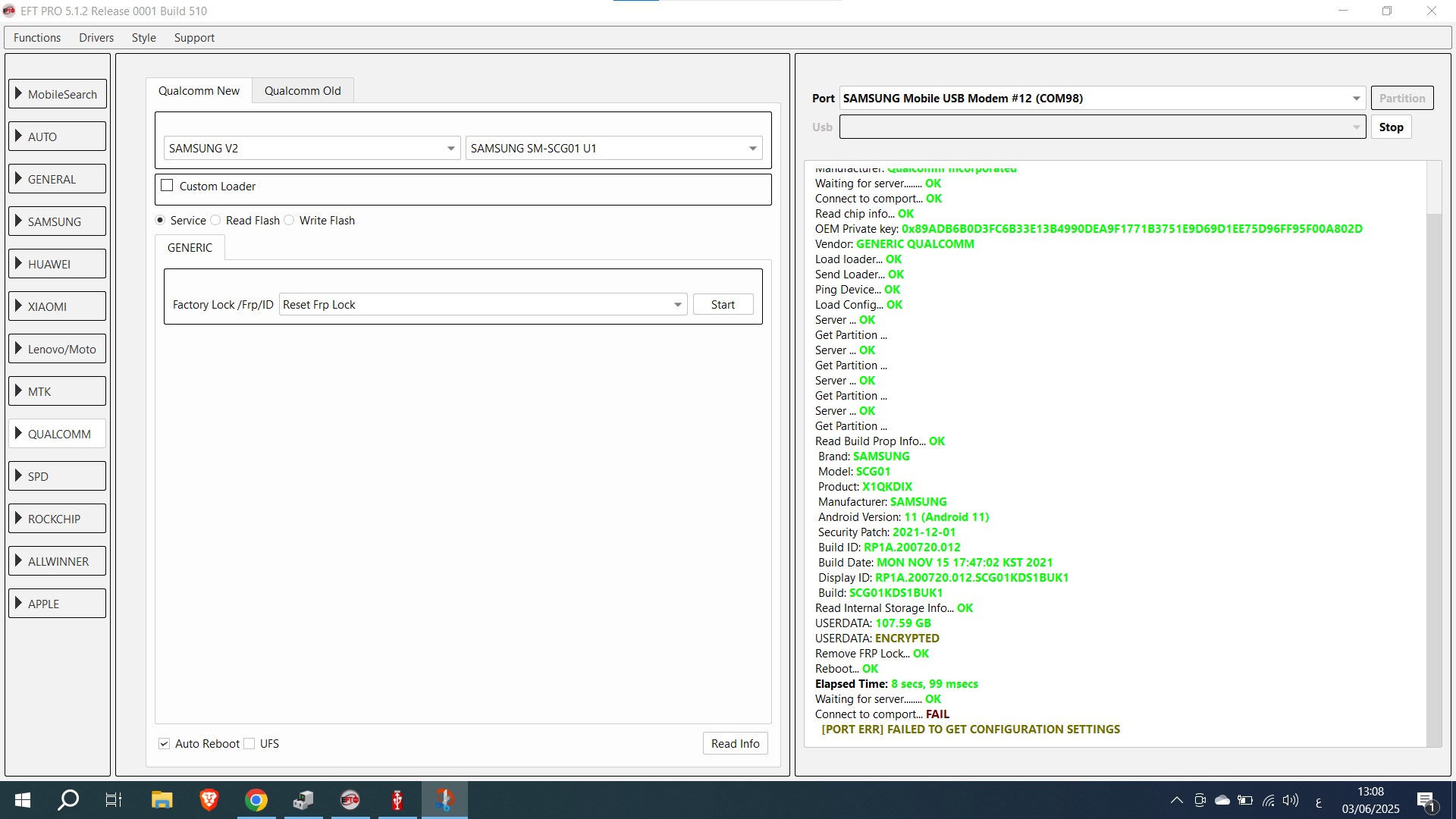Open the EFT icon on taskbar
Image resolution: width=1456 pixels, height=819 pixels.
350,800
